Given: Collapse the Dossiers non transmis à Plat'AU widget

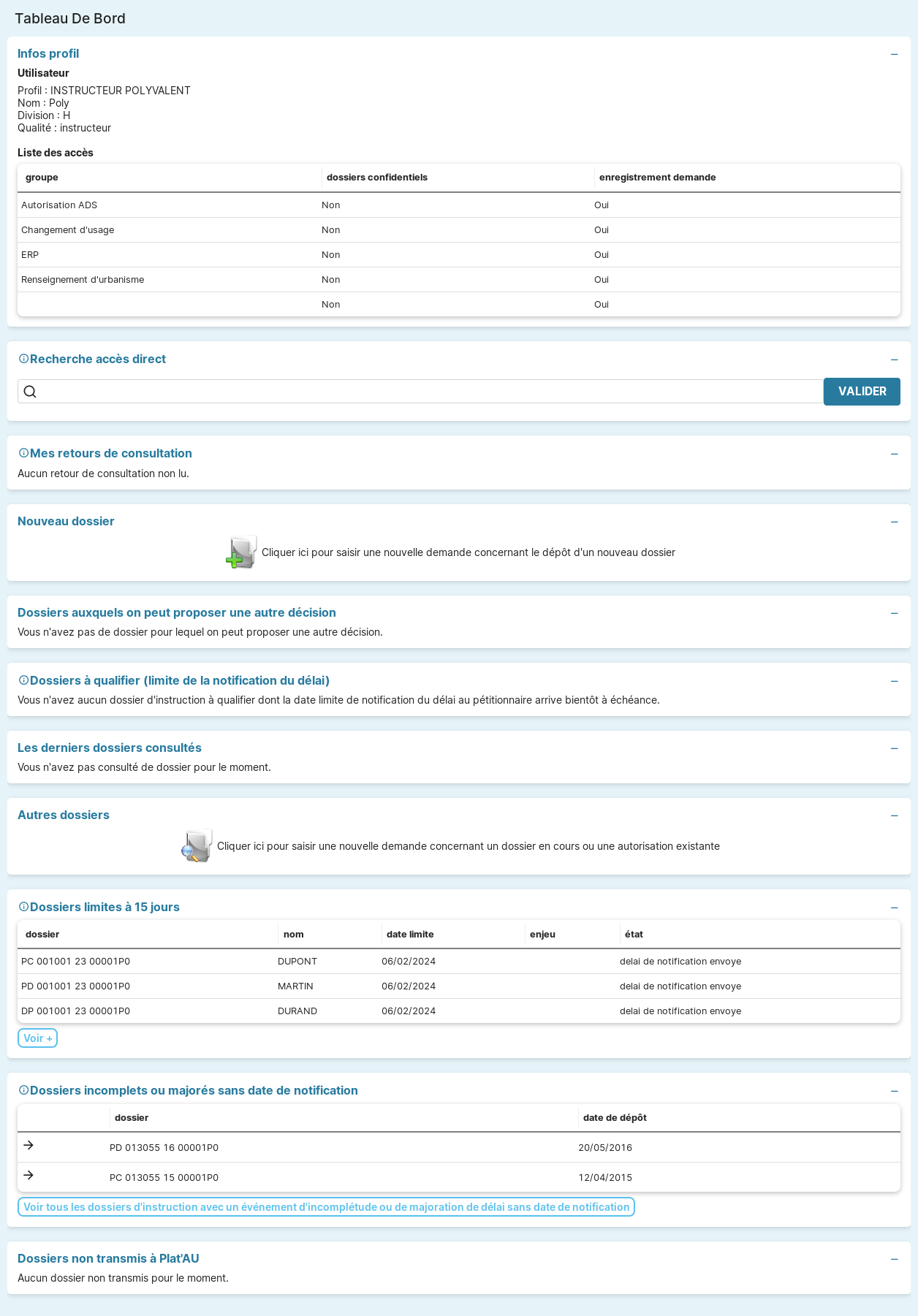Looking at the screenshot, I should tap(894, 1259).
